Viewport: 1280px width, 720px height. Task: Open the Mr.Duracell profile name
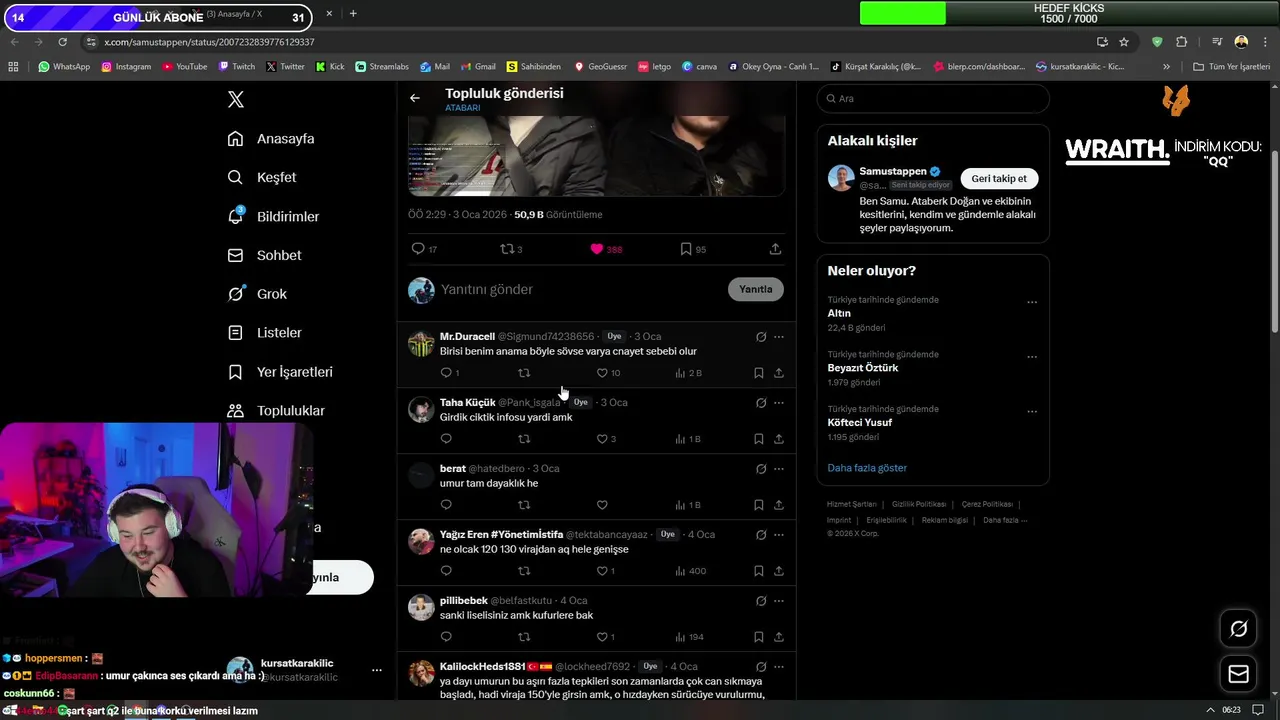pyautogui.click(x=467, y=337)
